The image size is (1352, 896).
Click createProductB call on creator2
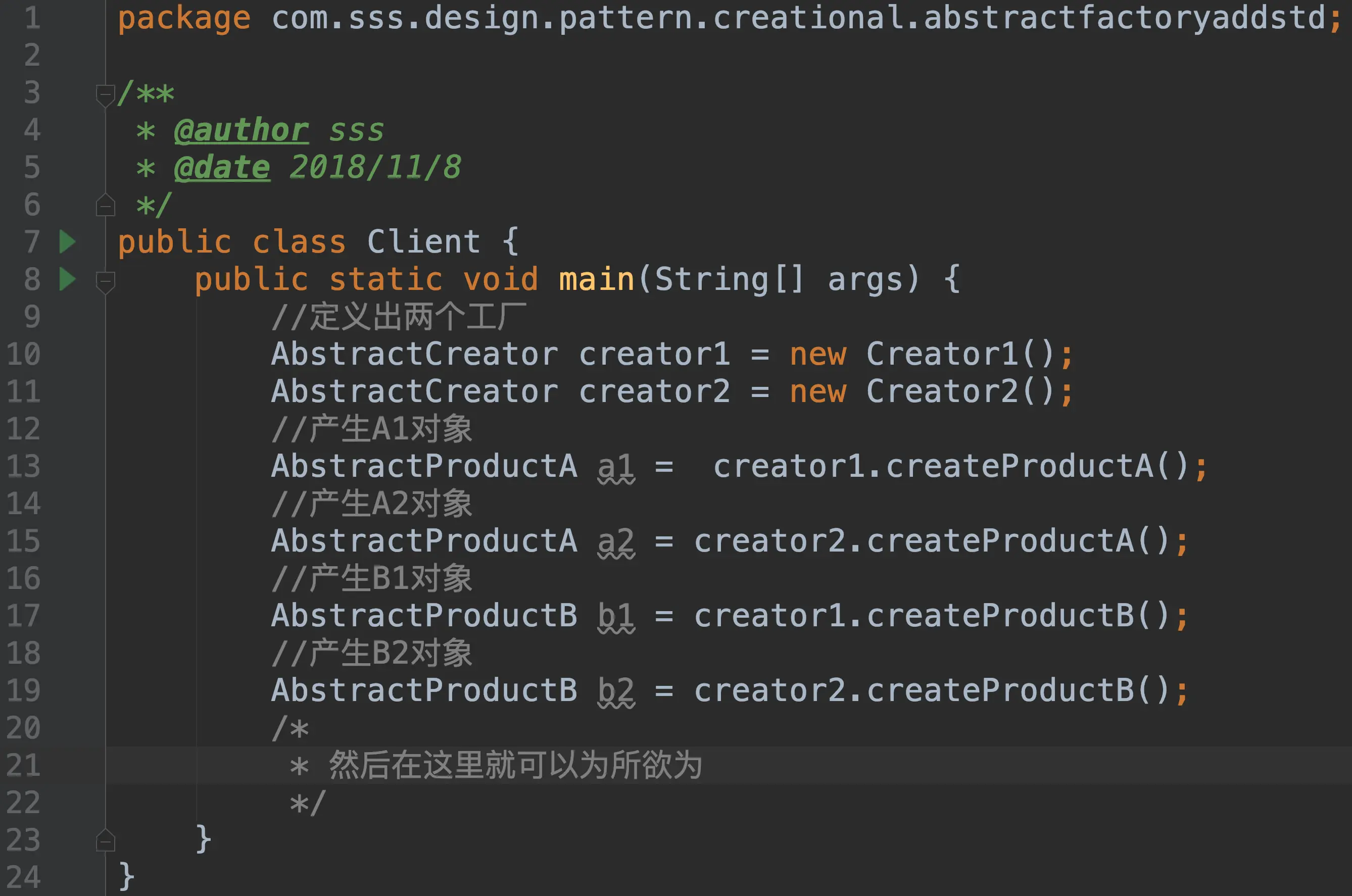1000,690
